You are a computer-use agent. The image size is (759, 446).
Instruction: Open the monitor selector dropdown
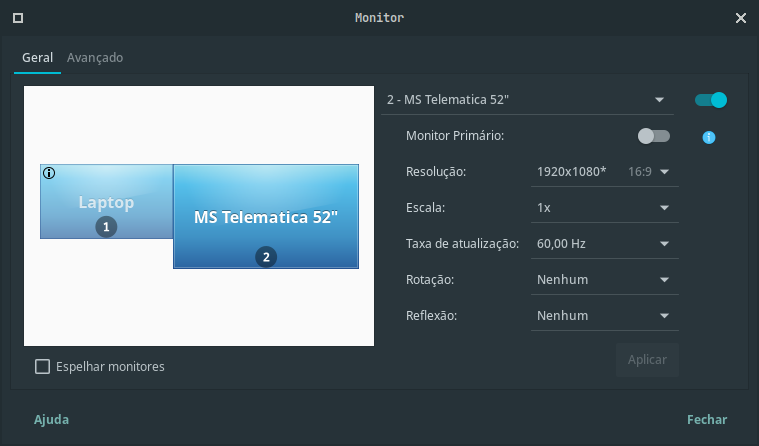(527, 100)
